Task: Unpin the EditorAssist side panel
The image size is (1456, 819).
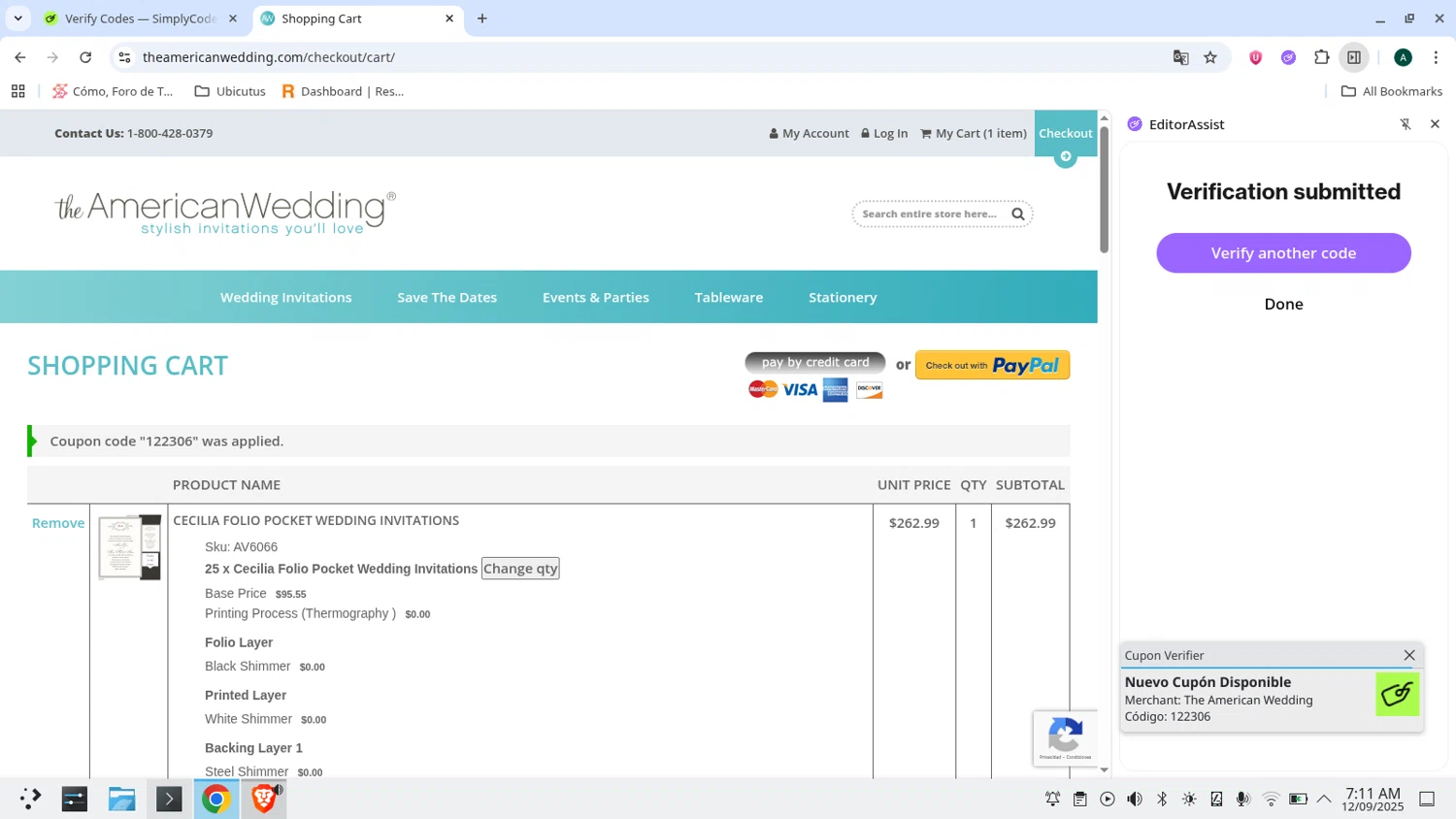Action: coord(1406,124)
